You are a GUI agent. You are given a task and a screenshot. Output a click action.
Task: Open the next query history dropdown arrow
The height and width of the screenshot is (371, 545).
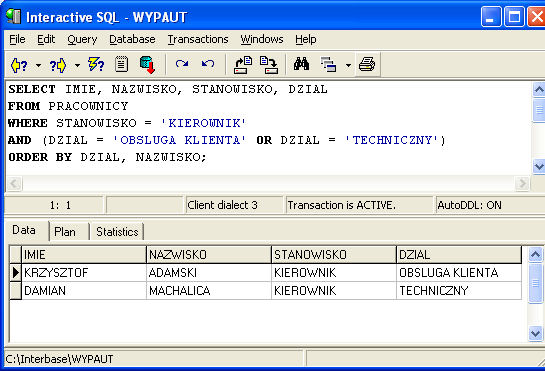pyautogui.click(x=77, y=65)
